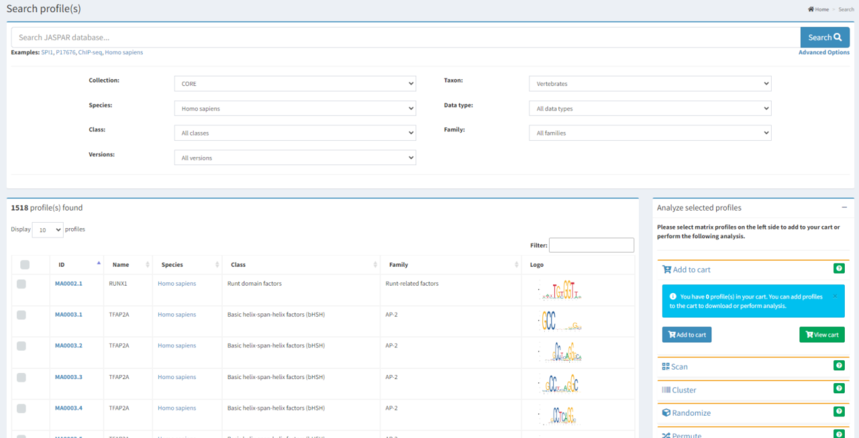Click the Homo sapiens example link
Viewport: 859px width, 438px height.
pos(124,53)
